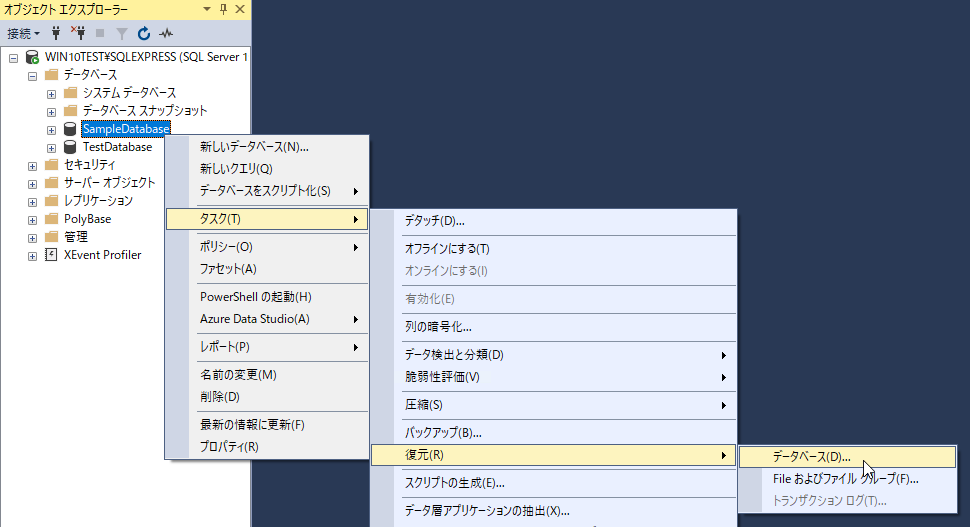Open the 復元(R) submenu
The image size is (970, 527).
[x=554, y=455]
